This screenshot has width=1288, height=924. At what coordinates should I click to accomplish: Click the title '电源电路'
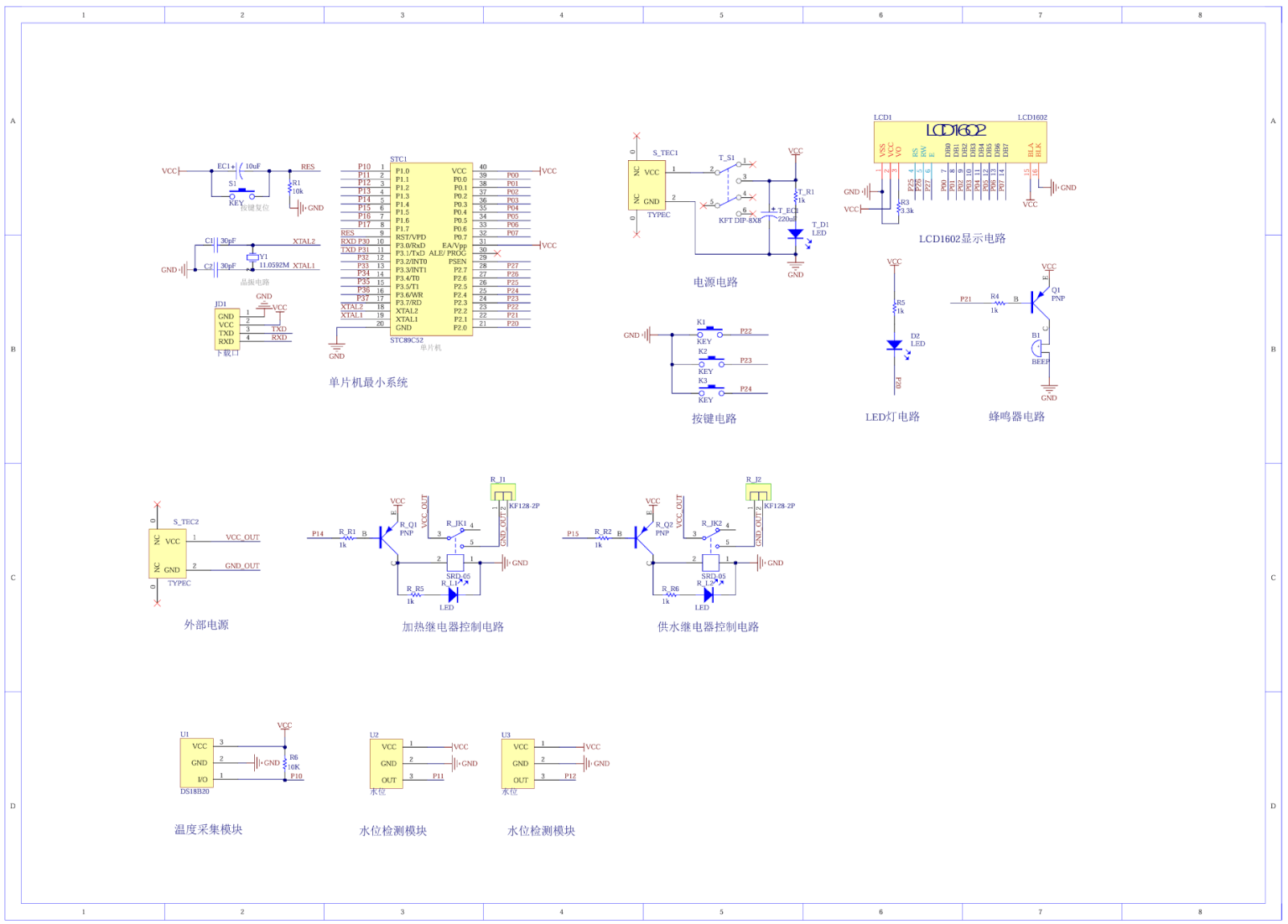(x=715, y=283)
